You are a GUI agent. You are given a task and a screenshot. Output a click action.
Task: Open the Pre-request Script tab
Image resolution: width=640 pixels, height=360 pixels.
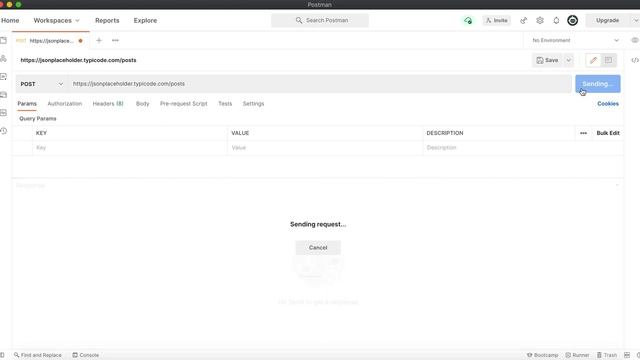pyautogui.click(x=184, y=104)
